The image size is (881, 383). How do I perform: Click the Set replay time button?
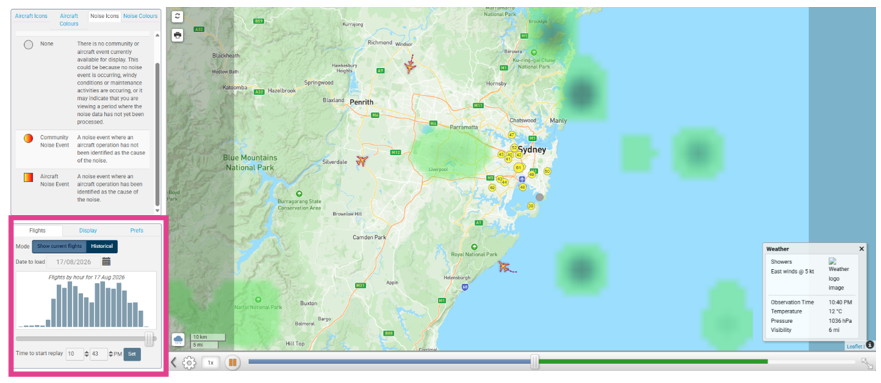coord(132,354)
